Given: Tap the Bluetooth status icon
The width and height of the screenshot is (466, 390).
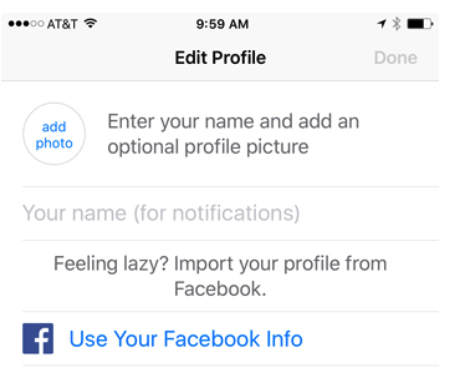Looking at the screenshot, I should pyautogui.click(x=397, y=24).
